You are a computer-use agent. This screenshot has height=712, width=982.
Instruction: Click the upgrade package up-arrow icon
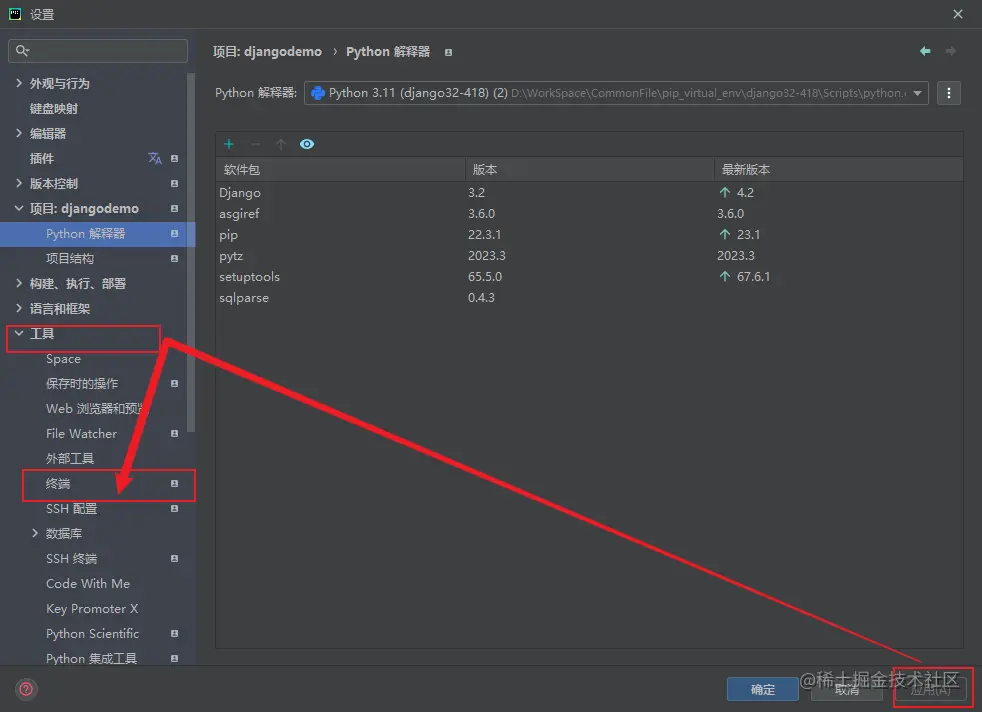point(281,144)
